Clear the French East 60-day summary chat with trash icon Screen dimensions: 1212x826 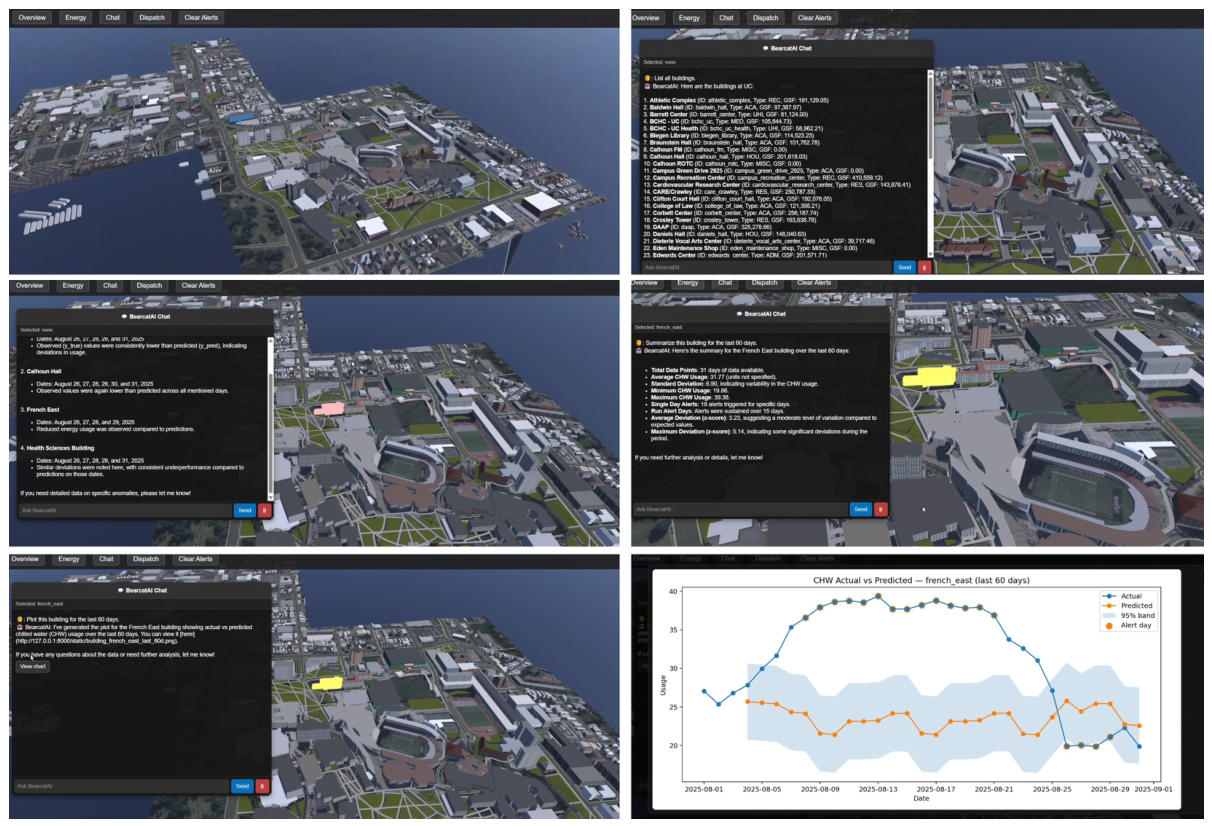click(881, 509)
